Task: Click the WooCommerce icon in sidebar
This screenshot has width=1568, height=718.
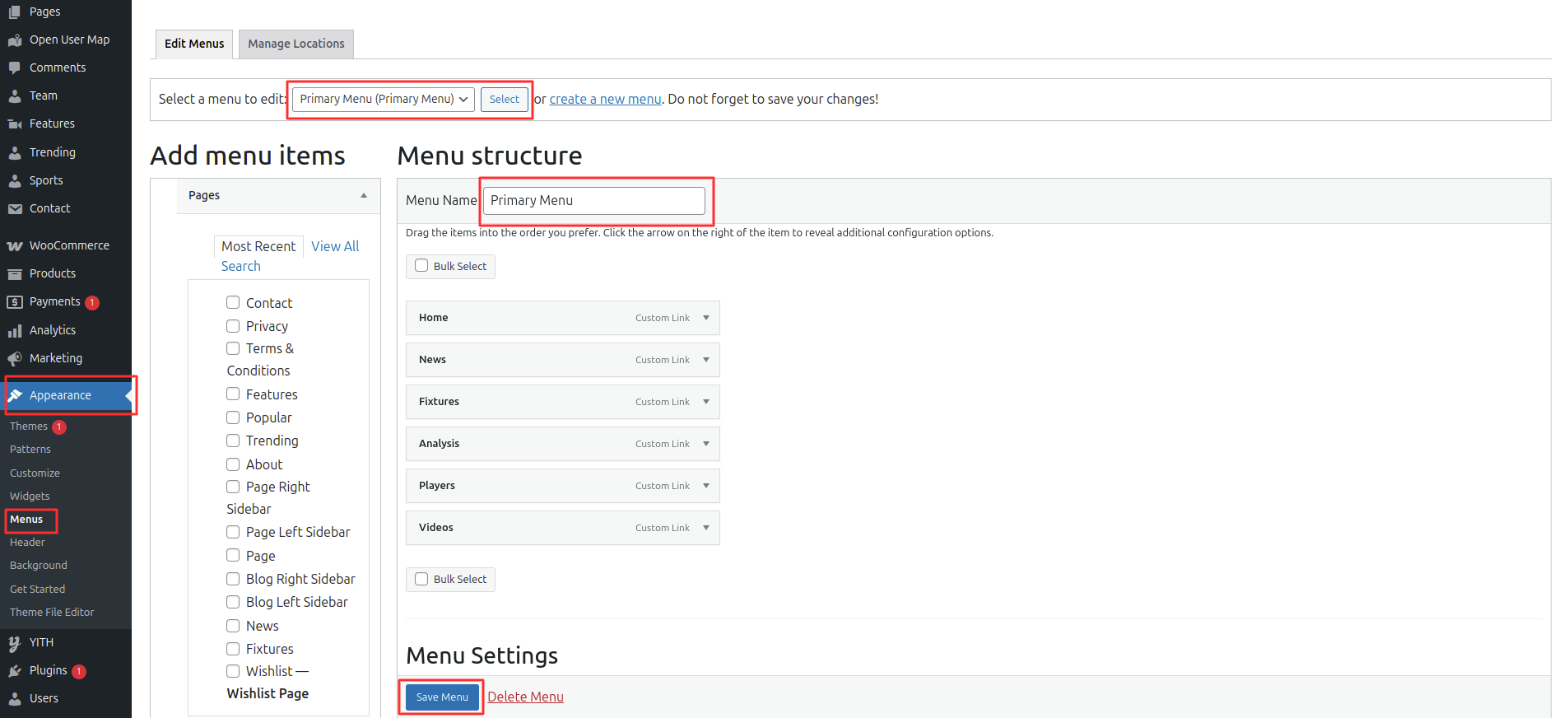Action: click(15, 246)
